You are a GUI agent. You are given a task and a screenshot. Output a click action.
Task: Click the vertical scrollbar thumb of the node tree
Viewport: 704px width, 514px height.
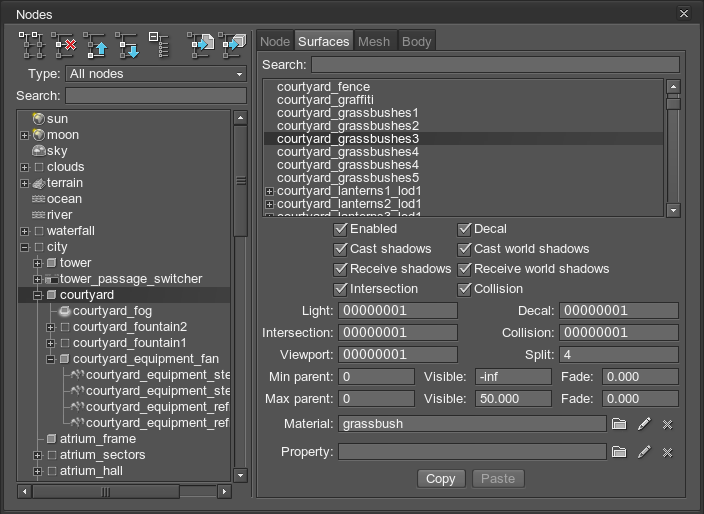pos(241,181)
